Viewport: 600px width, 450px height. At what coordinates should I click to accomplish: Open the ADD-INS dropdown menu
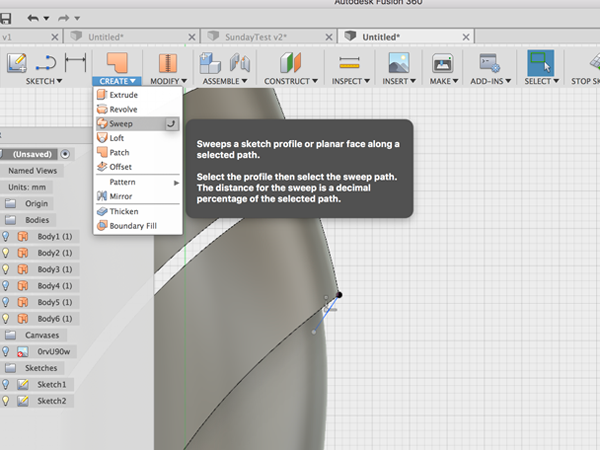coord(491,81)
